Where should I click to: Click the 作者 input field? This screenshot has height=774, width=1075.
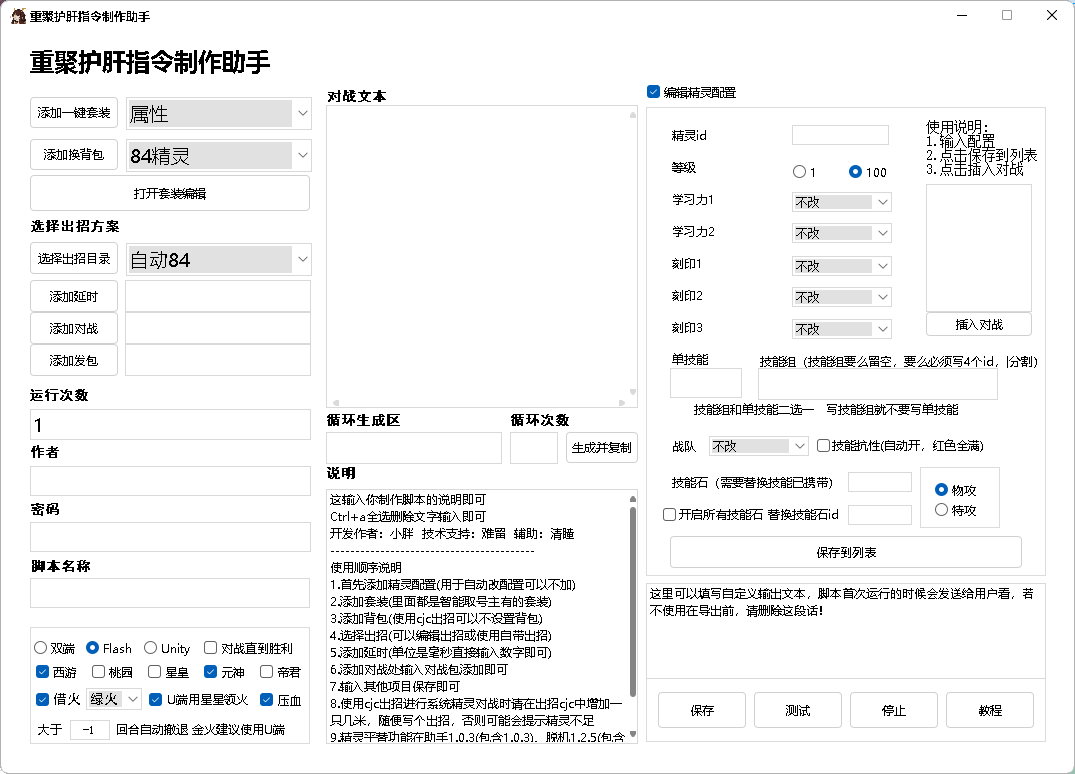[171, 481]
